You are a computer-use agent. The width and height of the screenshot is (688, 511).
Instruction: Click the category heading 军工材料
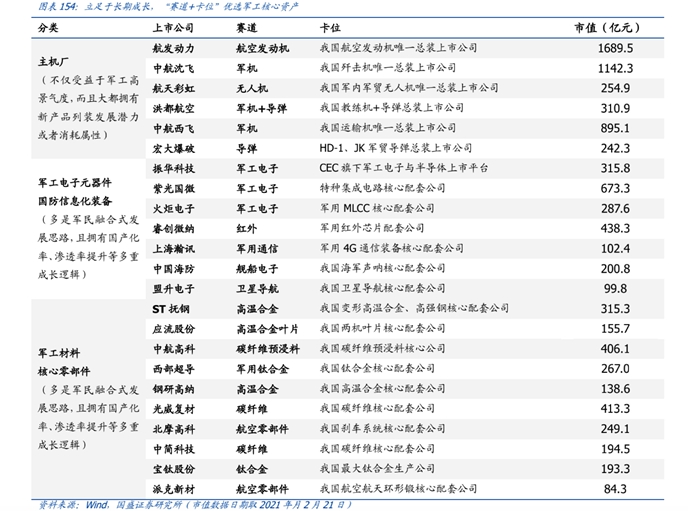59,353
